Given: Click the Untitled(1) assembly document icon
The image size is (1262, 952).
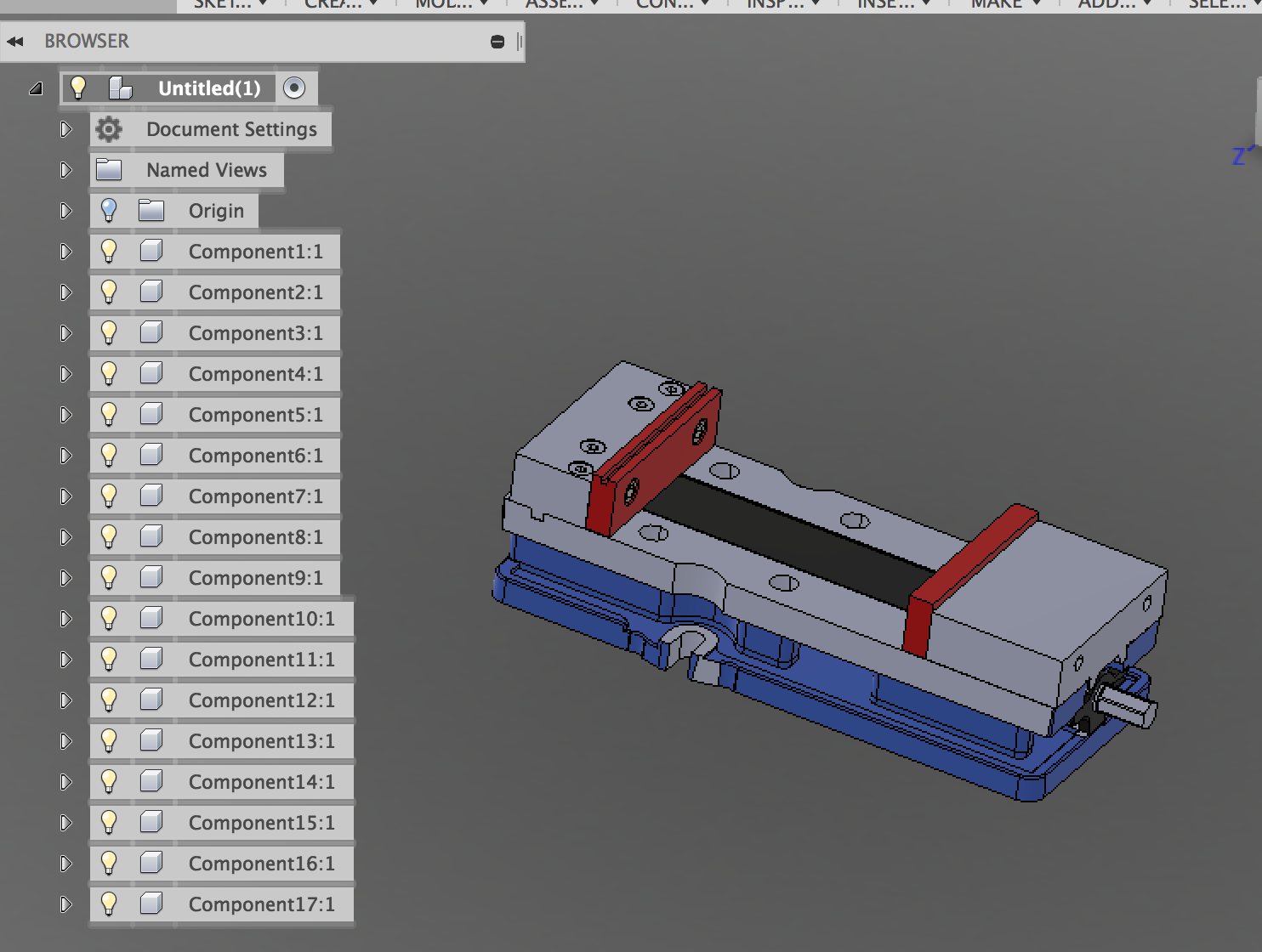Looking at the screenshot, I should 119,88.
